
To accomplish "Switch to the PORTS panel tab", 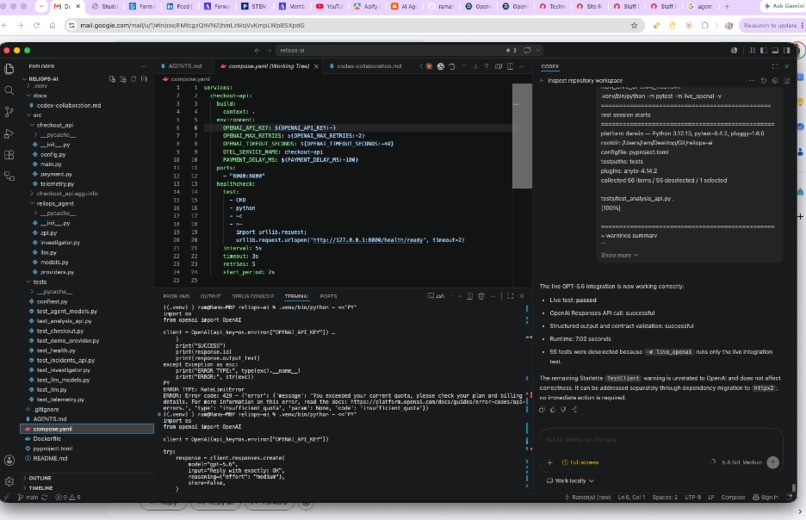I will coord(328,296).
